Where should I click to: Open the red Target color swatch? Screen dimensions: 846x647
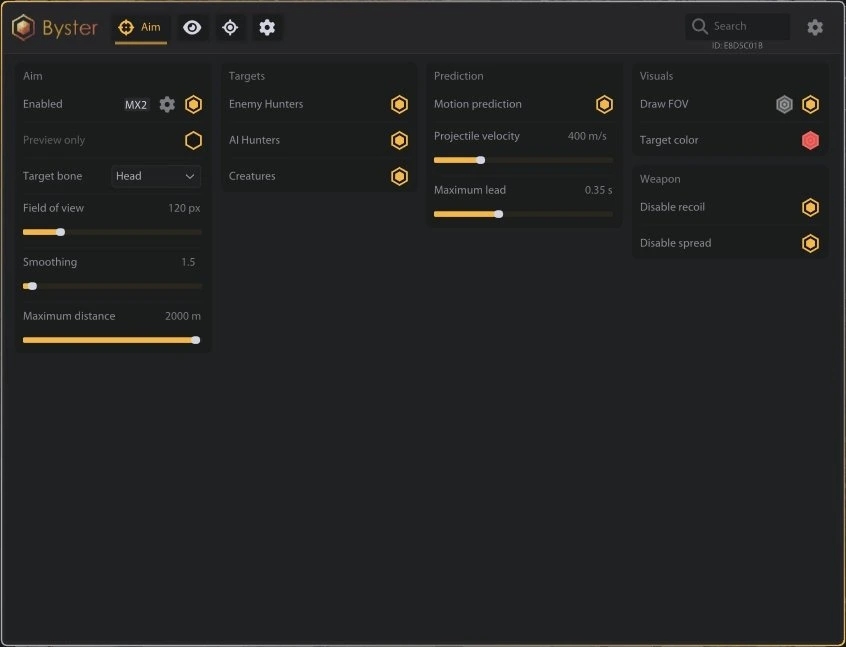pos(810,140)
